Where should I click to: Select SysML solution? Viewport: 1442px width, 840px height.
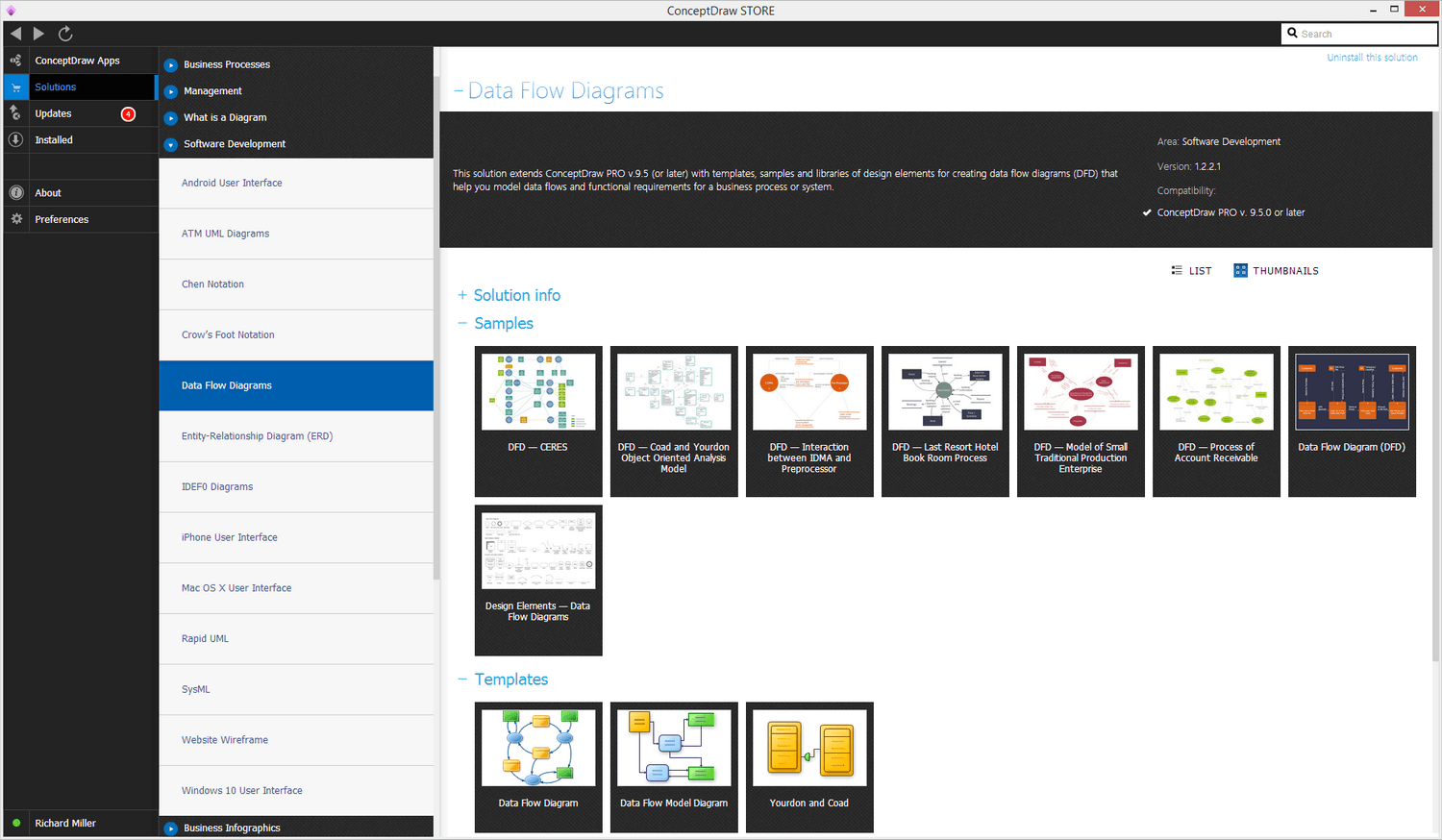click(x=296, y=689)
